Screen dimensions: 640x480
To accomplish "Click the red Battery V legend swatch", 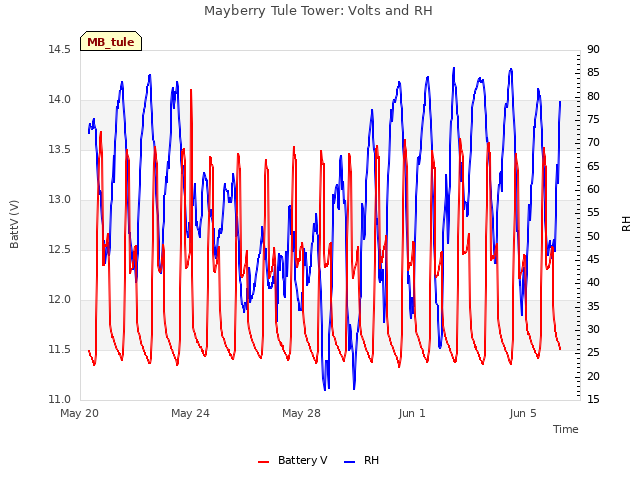I will click(x=264, y=462).
